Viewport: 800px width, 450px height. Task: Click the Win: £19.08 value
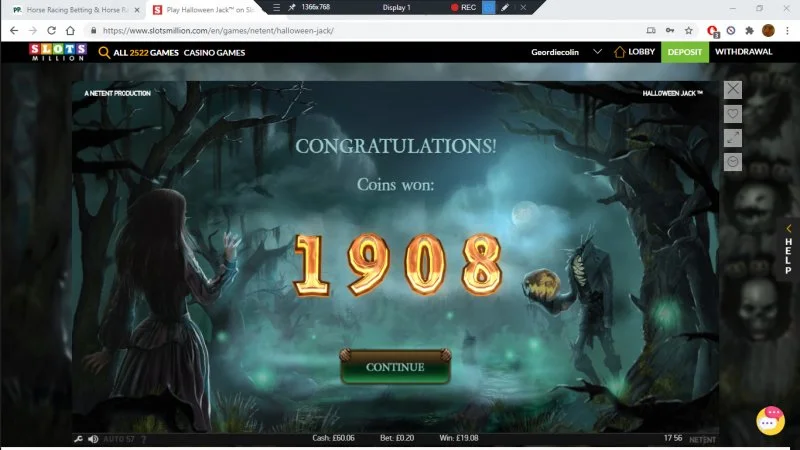click(459, 438)
